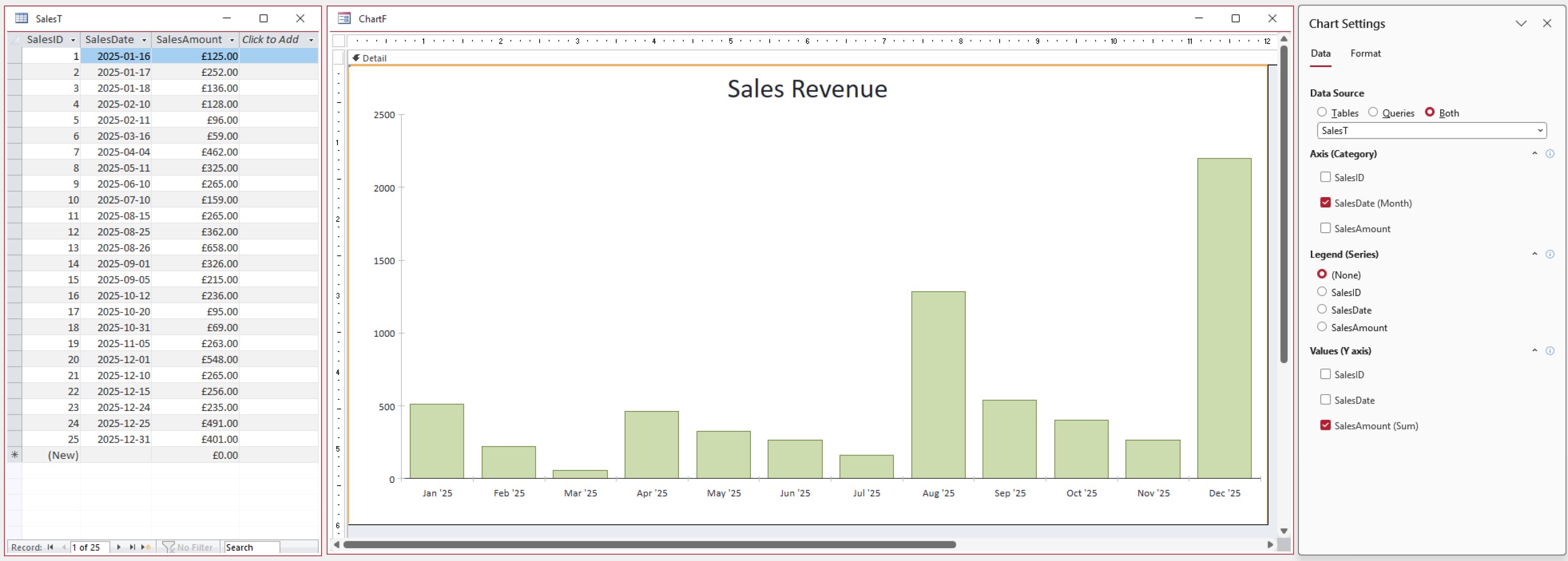Click the Axis (Category) info icon
This screenshot has height=561, width=1568.
1550,154
